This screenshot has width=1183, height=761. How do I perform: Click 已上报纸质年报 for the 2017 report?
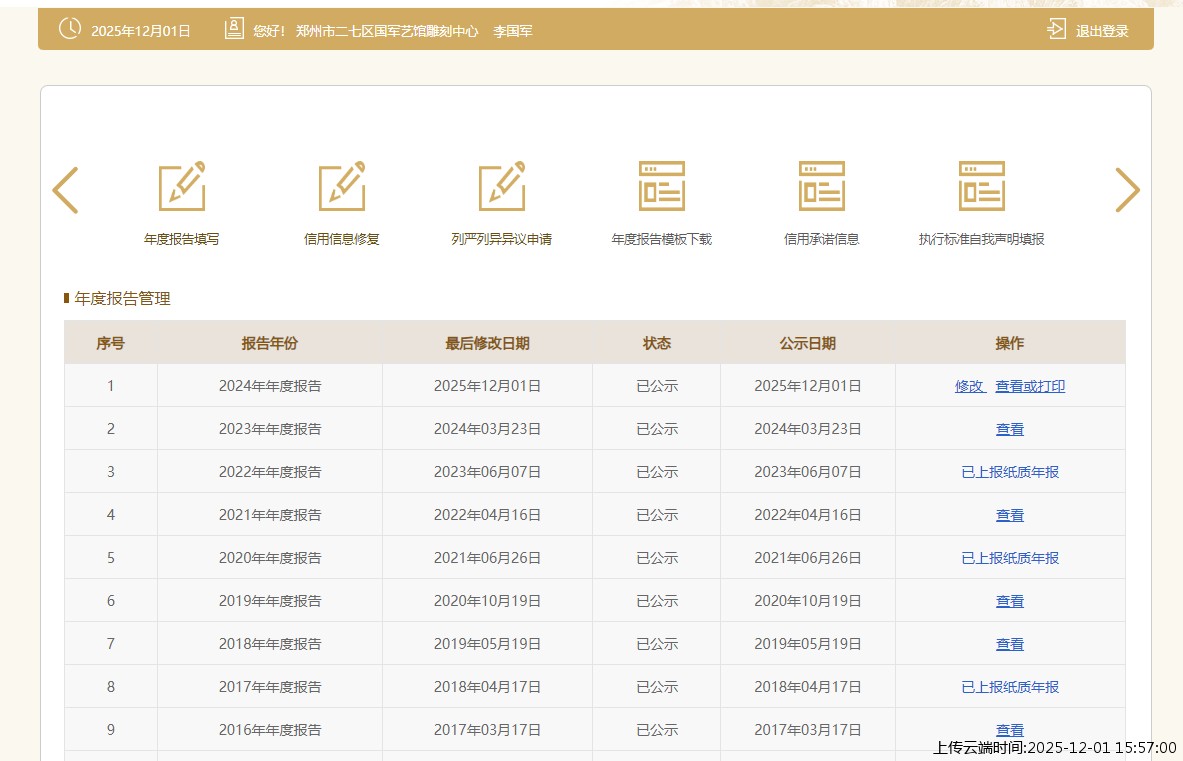[1010, 687]
